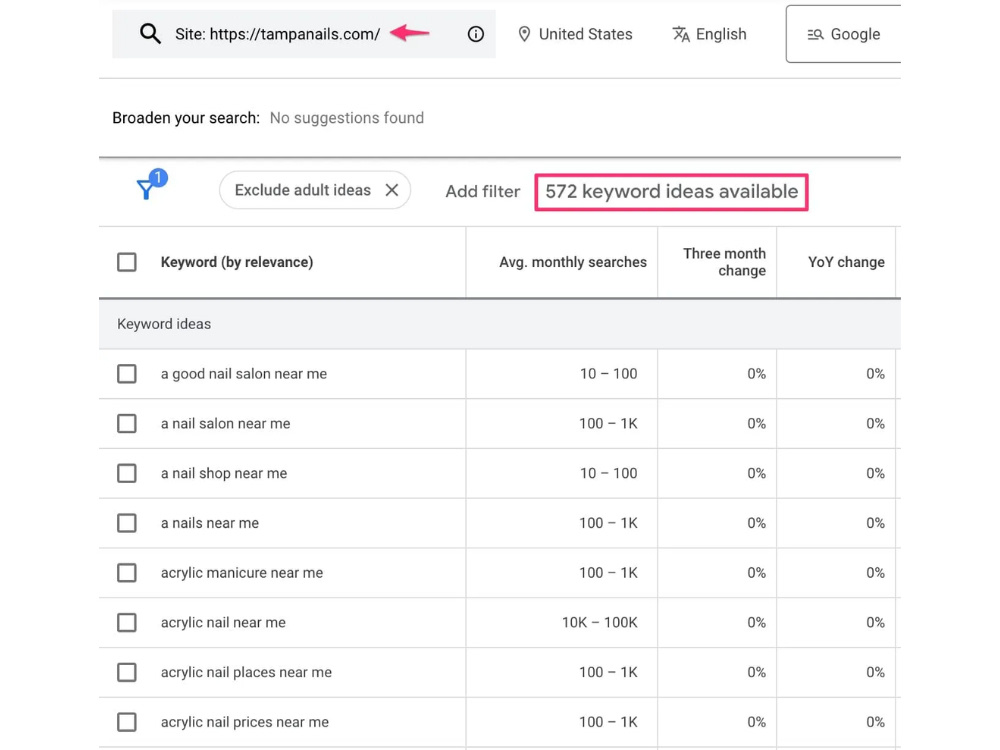Sort by Three month change column
Screen dimensions: 1000x750
724,262
